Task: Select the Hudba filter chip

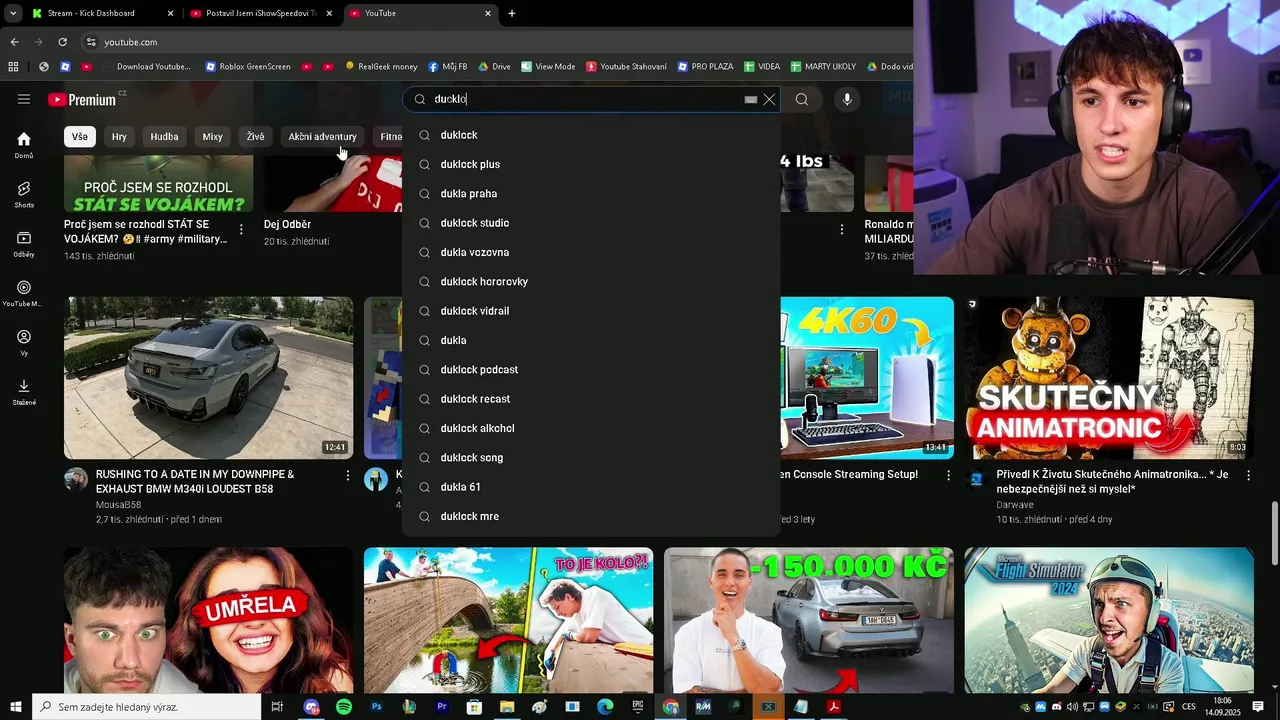Action: [164, 137]
